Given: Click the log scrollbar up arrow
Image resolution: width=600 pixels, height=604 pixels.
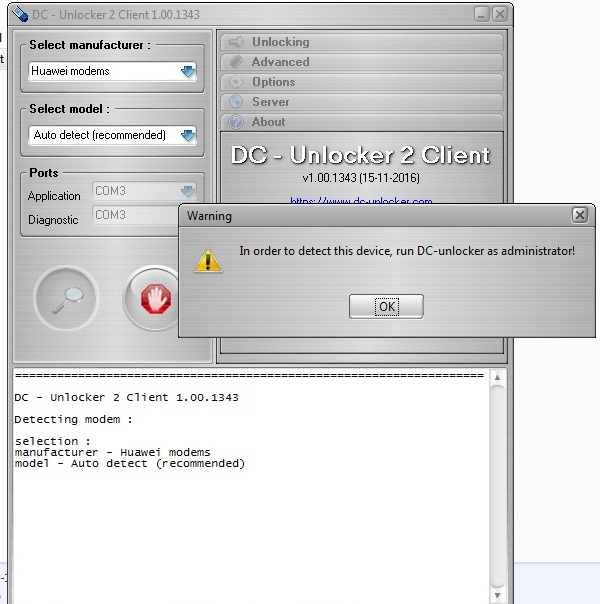Looking at the screenshot, I should pyautogui.click(x=497, y=378).
